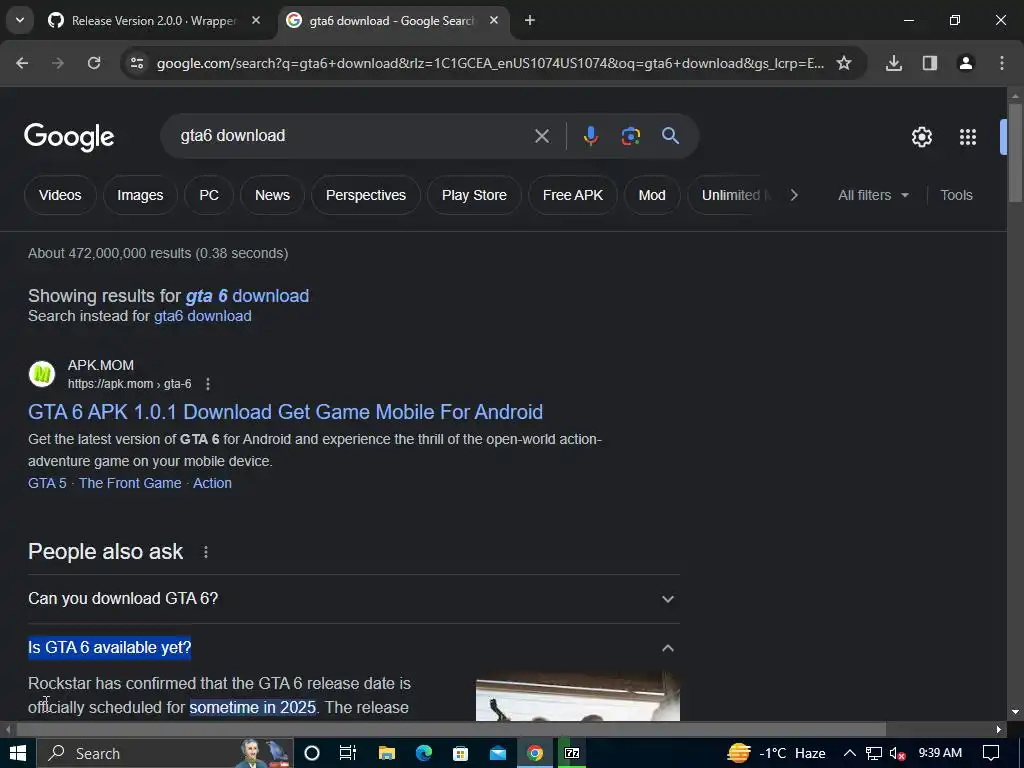The width and height of the screenshot is (1024, 768).
Task: Open the Chrome downloads icon
Action: [894, 63]
